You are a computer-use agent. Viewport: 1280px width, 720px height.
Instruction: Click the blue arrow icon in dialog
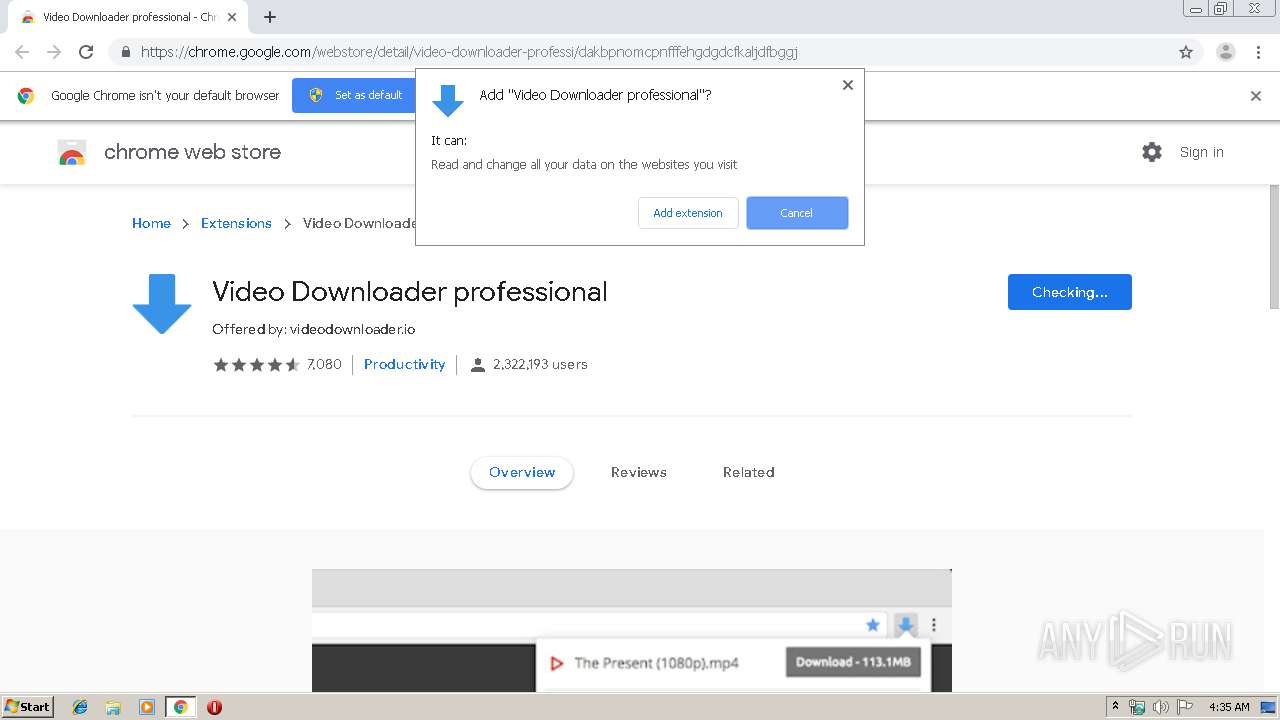447,101
